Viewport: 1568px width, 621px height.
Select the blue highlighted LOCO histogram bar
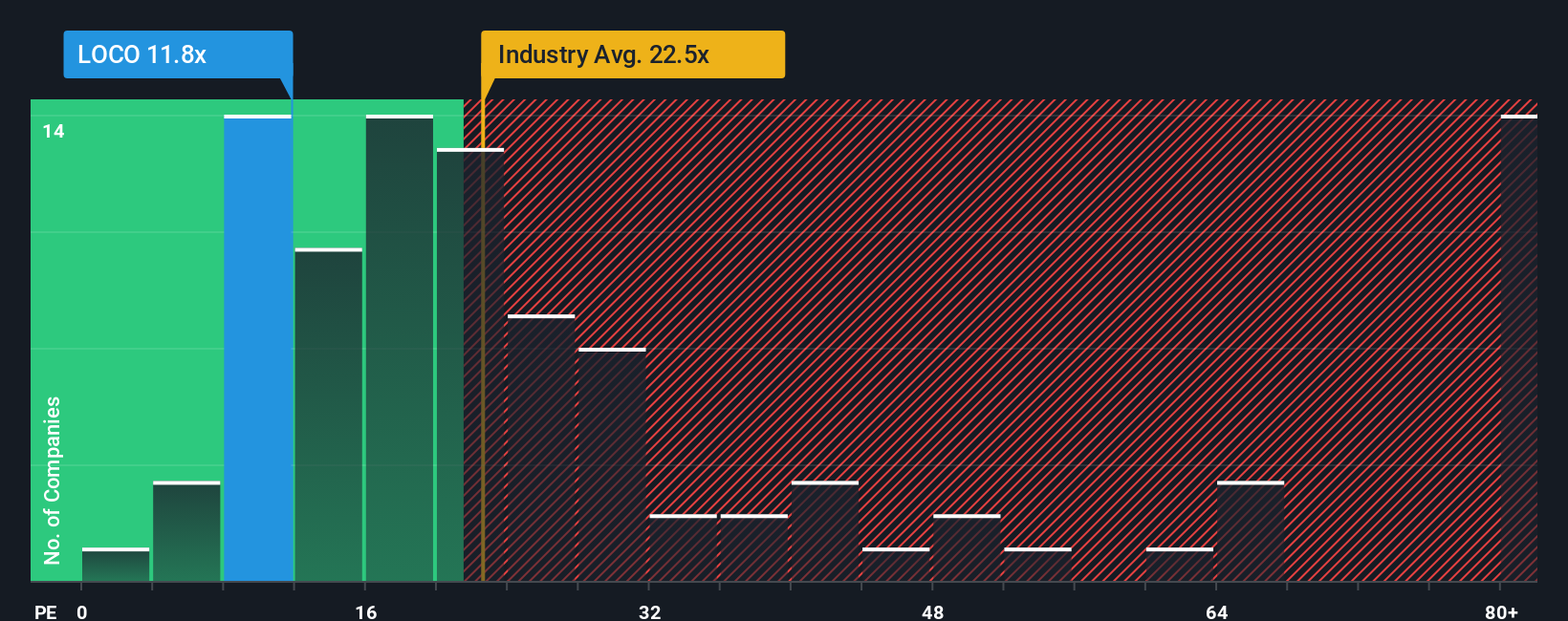257,348
